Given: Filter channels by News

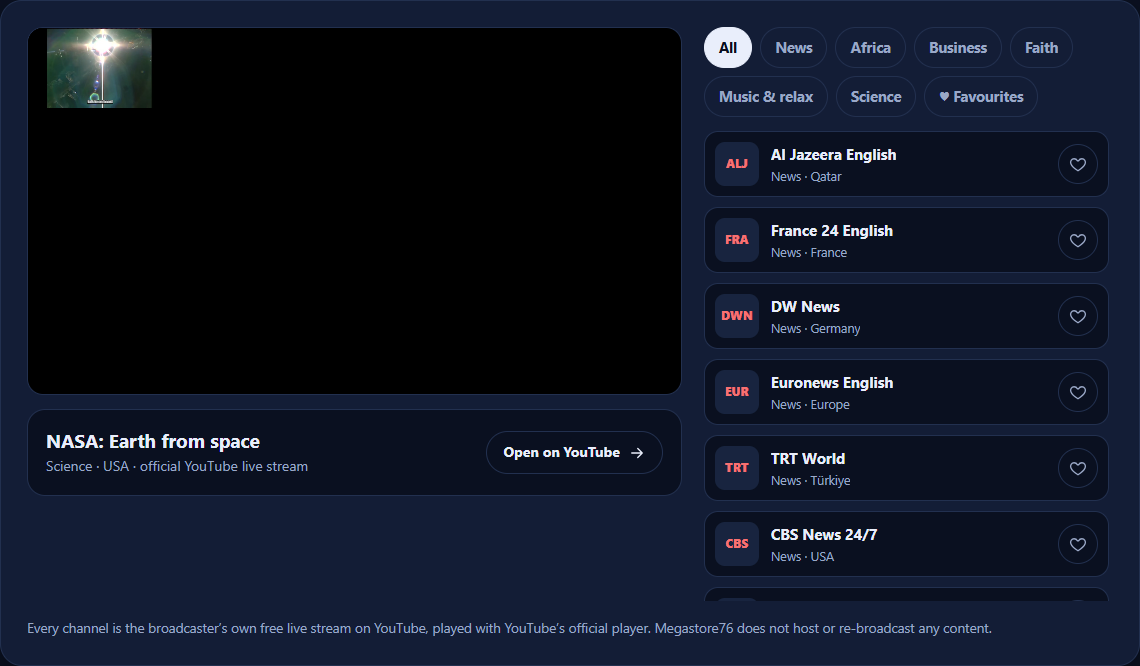Looking at the screenshot, I should (x=793, y=48).
